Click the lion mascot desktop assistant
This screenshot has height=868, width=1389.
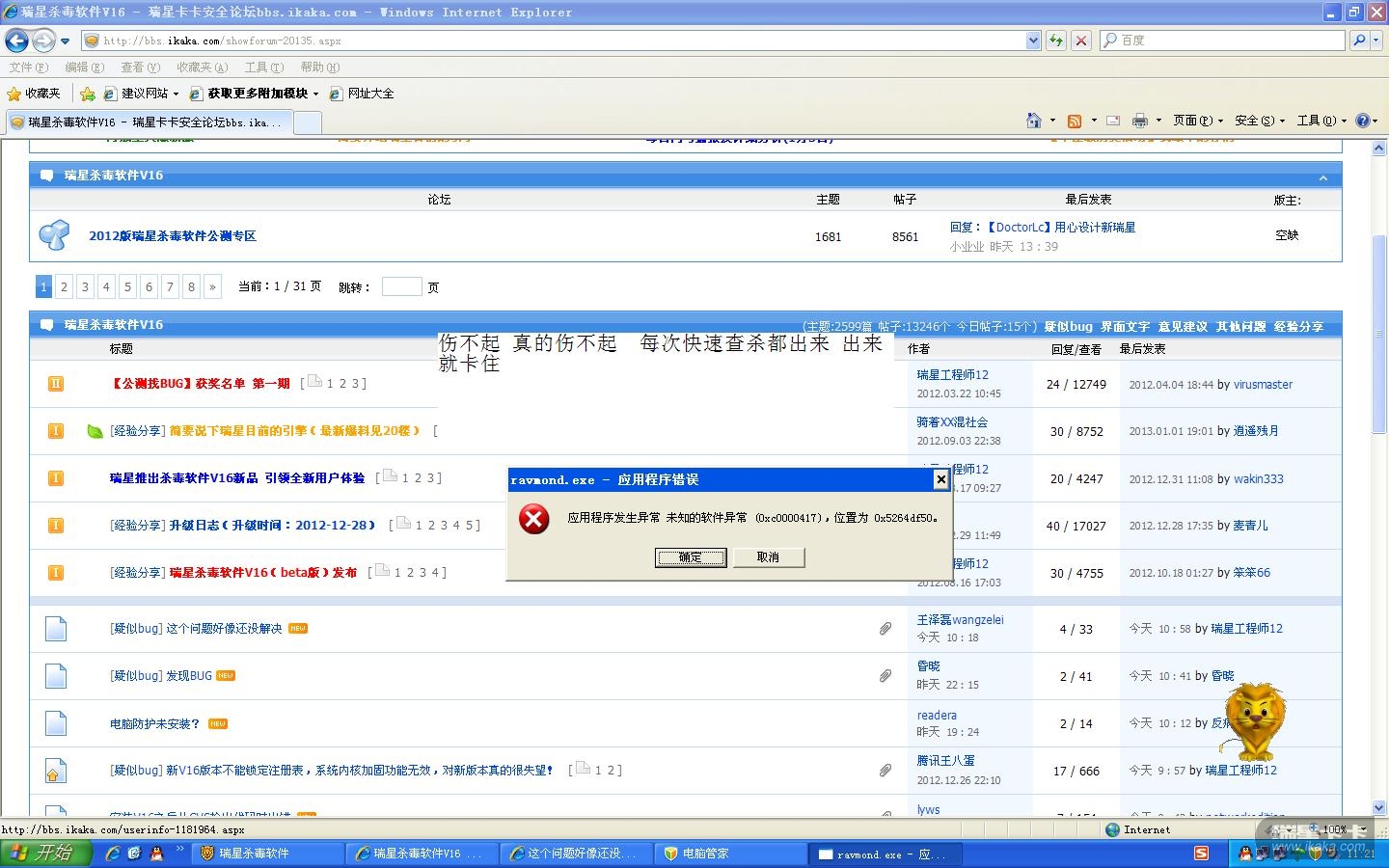tap(1253, 721)
